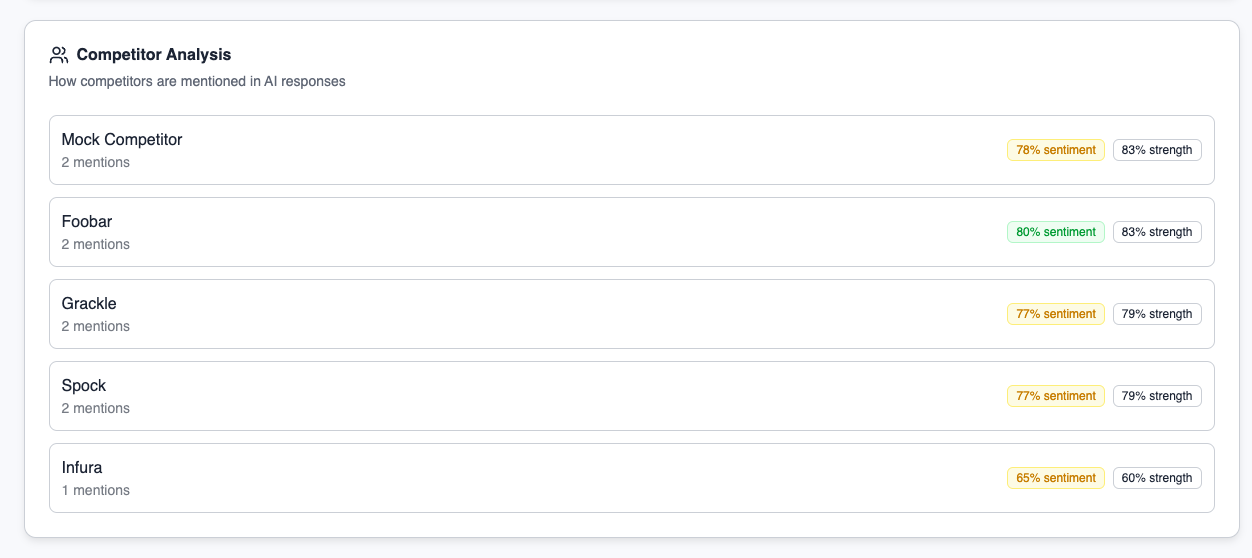Click Grackle's 77% sentiment badge
This screenshot has height=558, width=1252.
(1055, 314)
